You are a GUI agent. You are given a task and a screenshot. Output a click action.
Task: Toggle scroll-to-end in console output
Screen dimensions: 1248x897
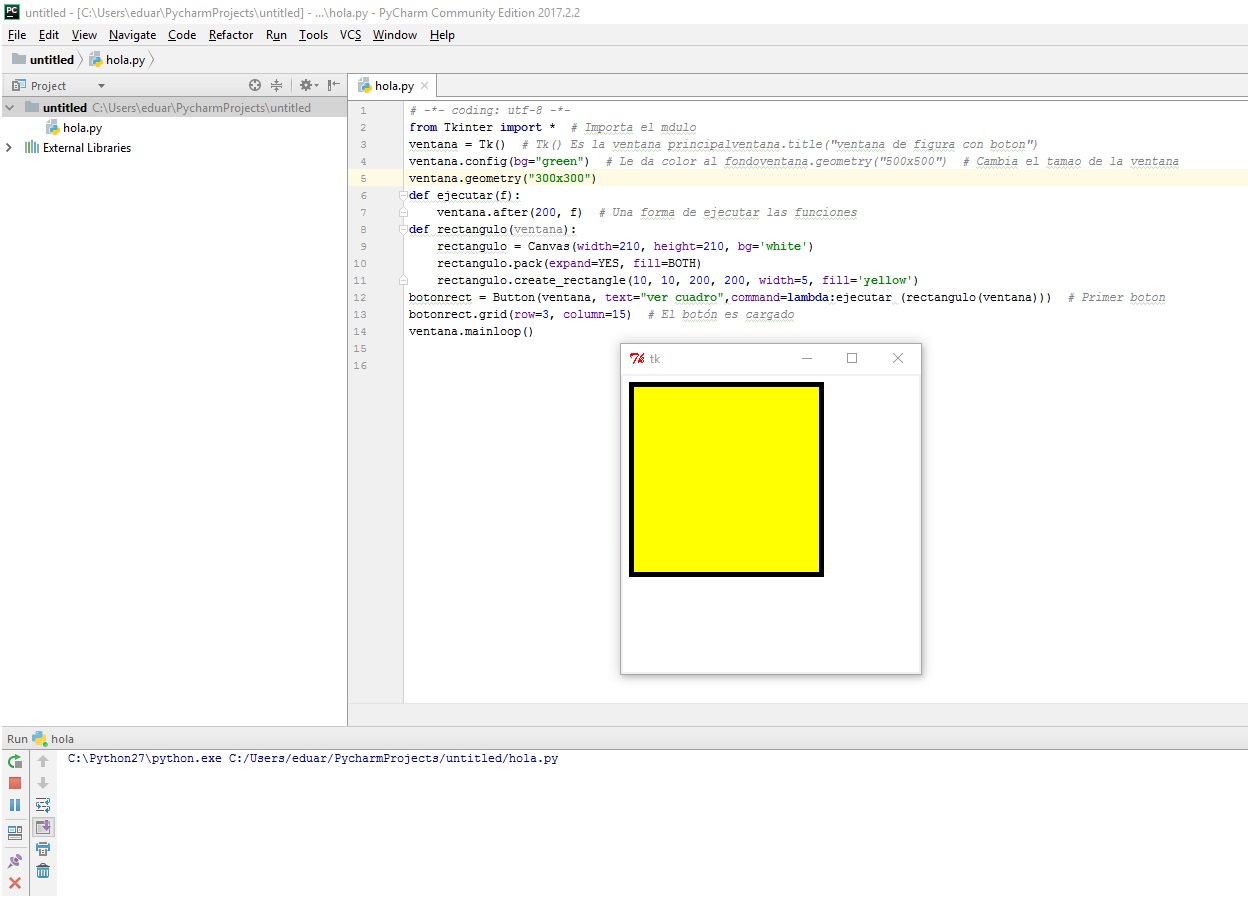(43, 827)
